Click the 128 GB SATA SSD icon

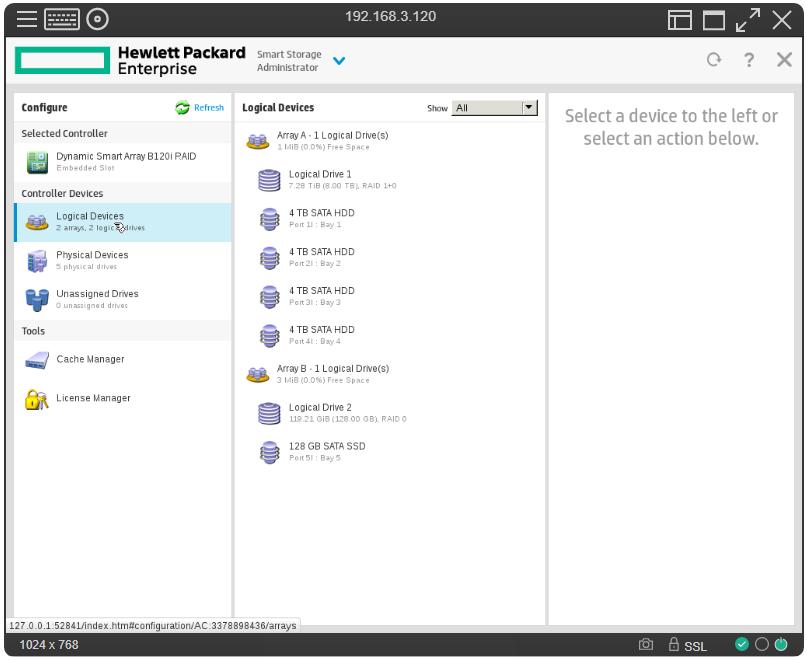[x=269, y=452]
